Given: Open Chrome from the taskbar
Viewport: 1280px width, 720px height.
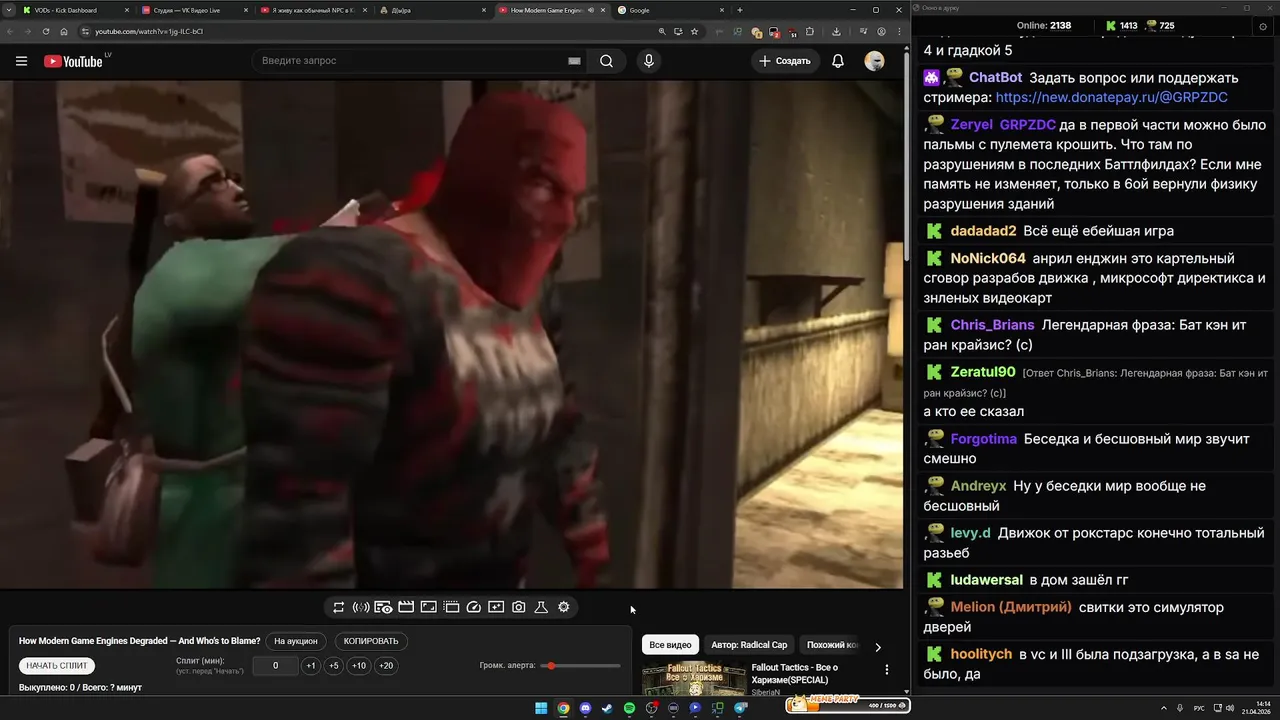Looking at the screenshot, I should 563,708.
